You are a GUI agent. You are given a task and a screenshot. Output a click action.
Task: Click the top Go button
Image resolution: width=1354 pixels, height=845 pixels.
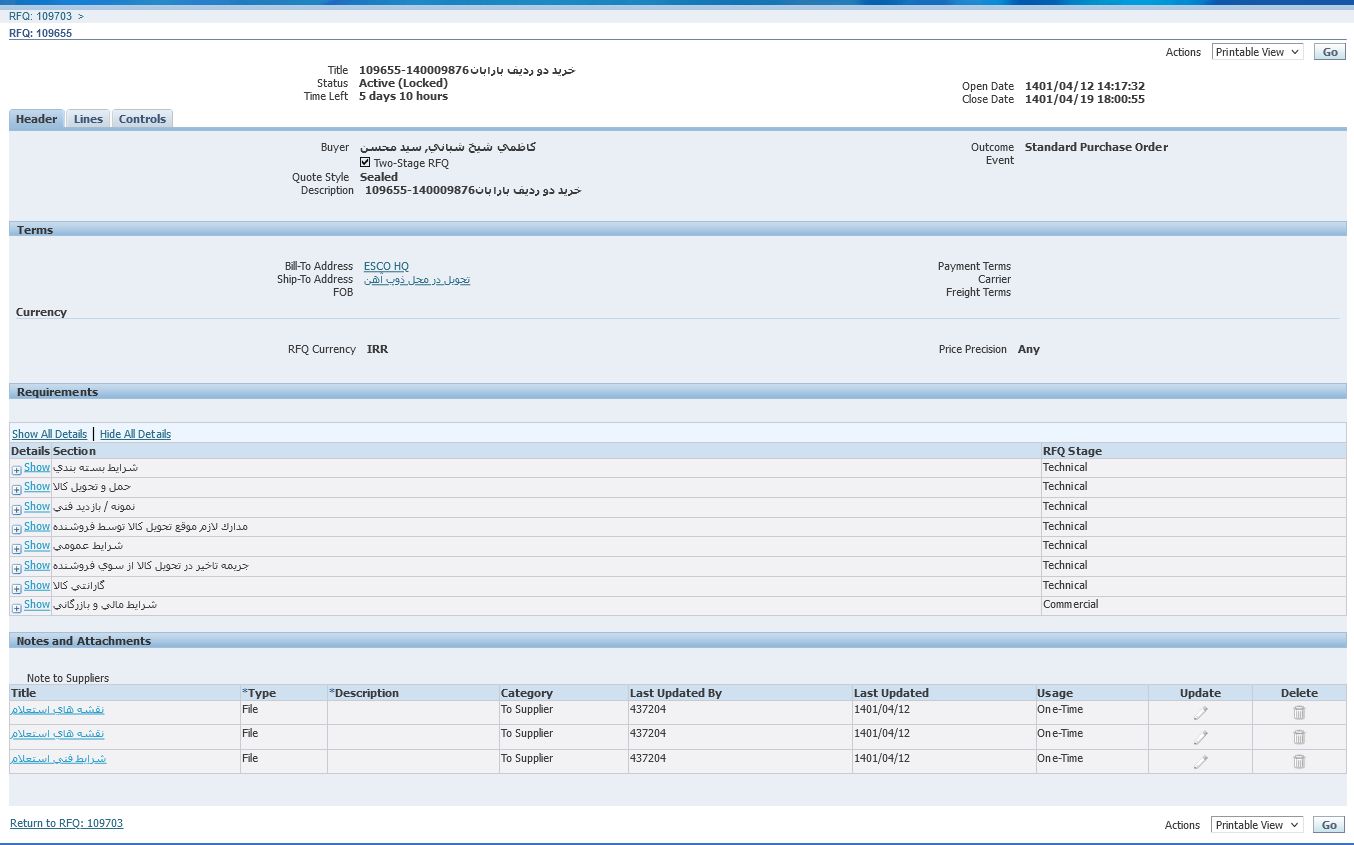(x=1329, y=52)
